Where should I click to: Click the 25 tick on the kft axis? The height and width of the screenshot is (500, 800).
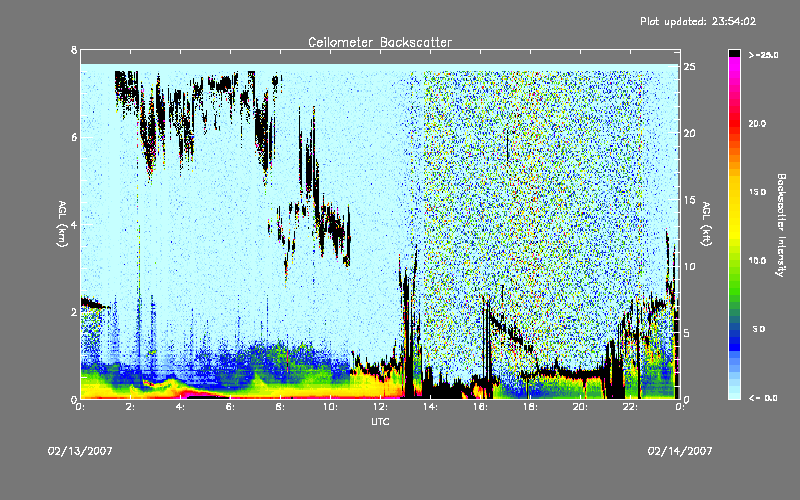(x=689, y=67)
